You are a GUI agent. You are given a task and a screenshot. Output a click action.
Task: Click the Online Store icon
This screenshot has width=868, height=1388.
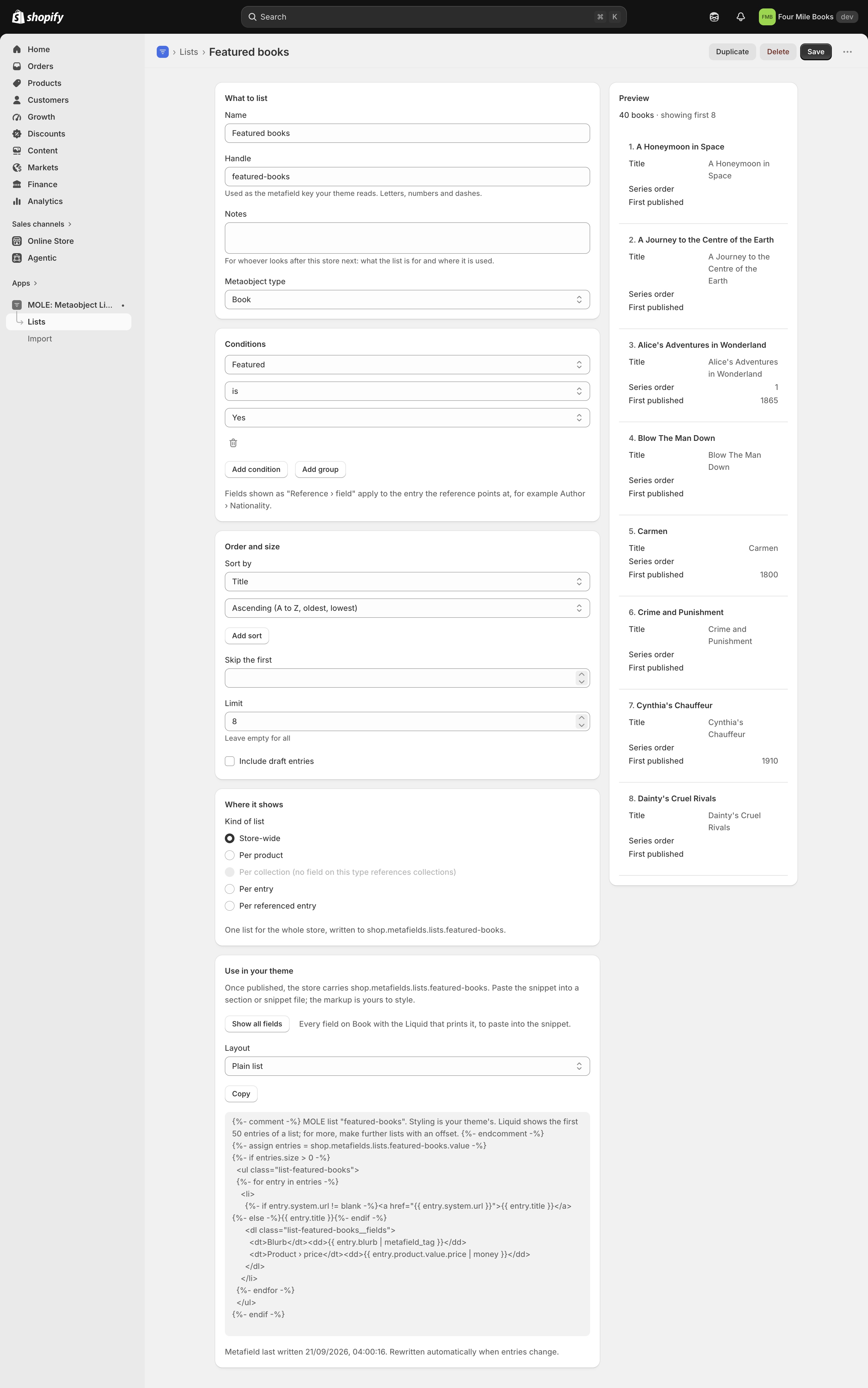[x=17, y=241]
